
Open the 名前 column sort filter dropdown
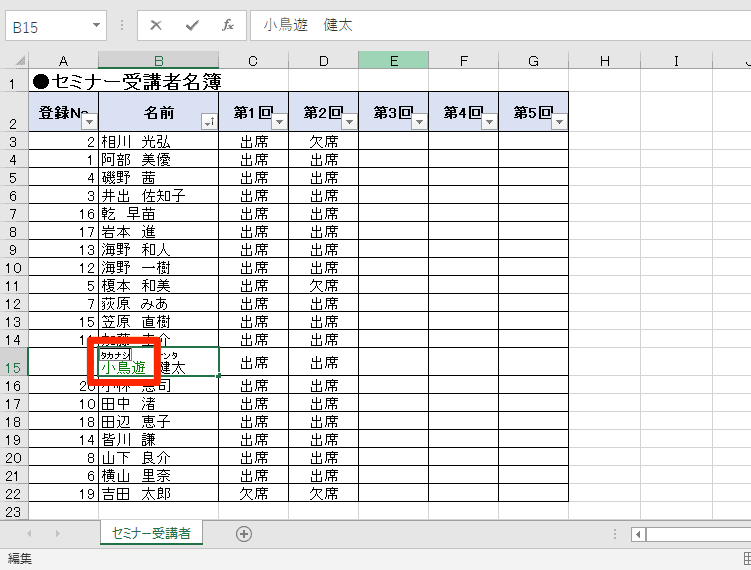209,122
